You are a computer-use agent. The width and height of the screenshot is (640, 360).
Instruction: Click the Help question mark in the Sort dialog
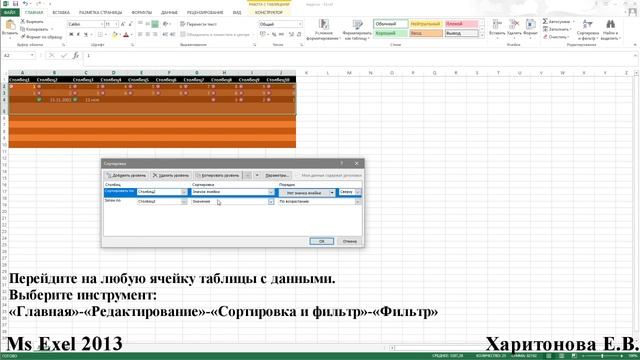(x=342, y=163)
